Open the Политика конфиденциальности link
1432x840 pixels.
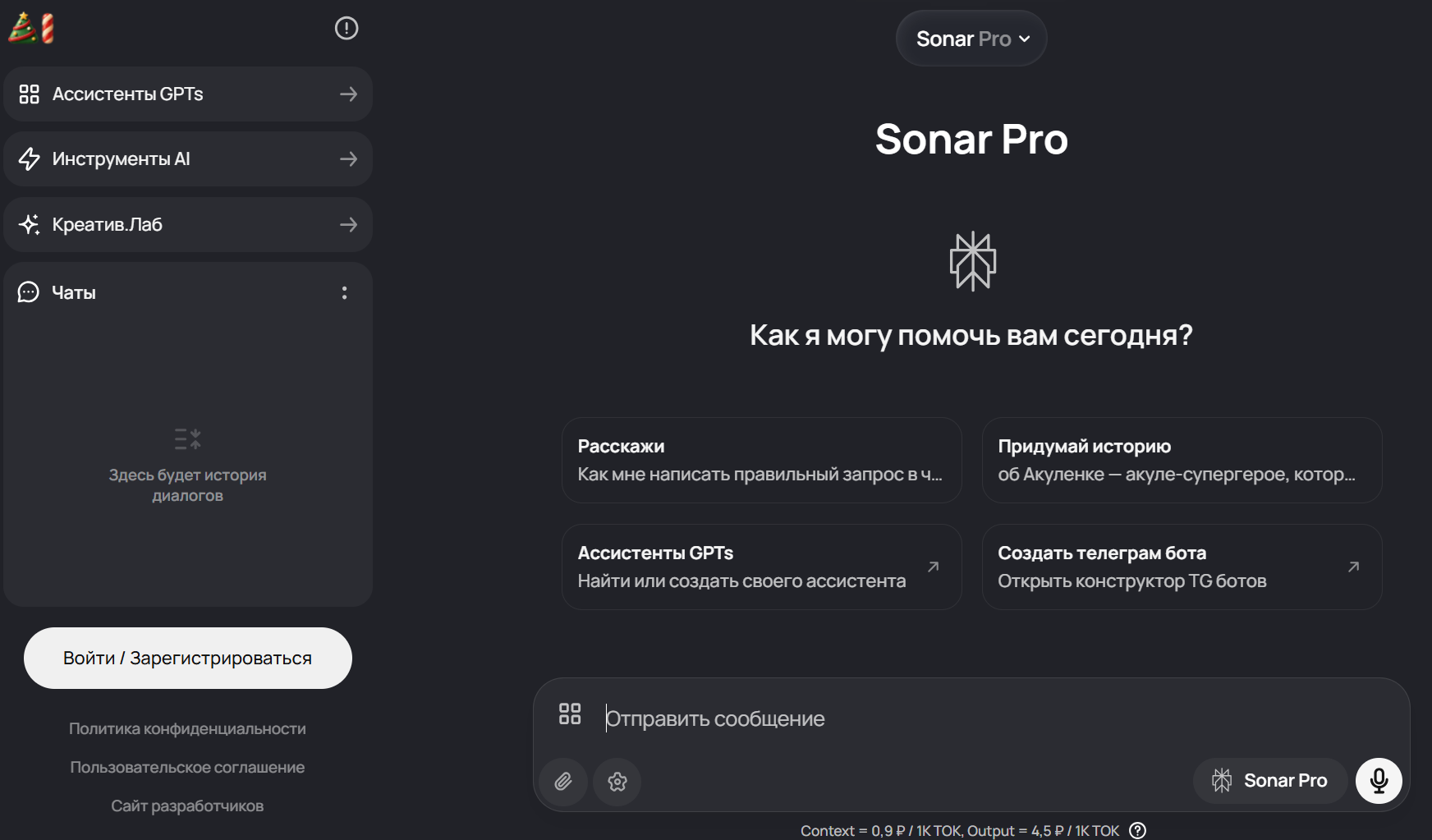click(187, 728)
